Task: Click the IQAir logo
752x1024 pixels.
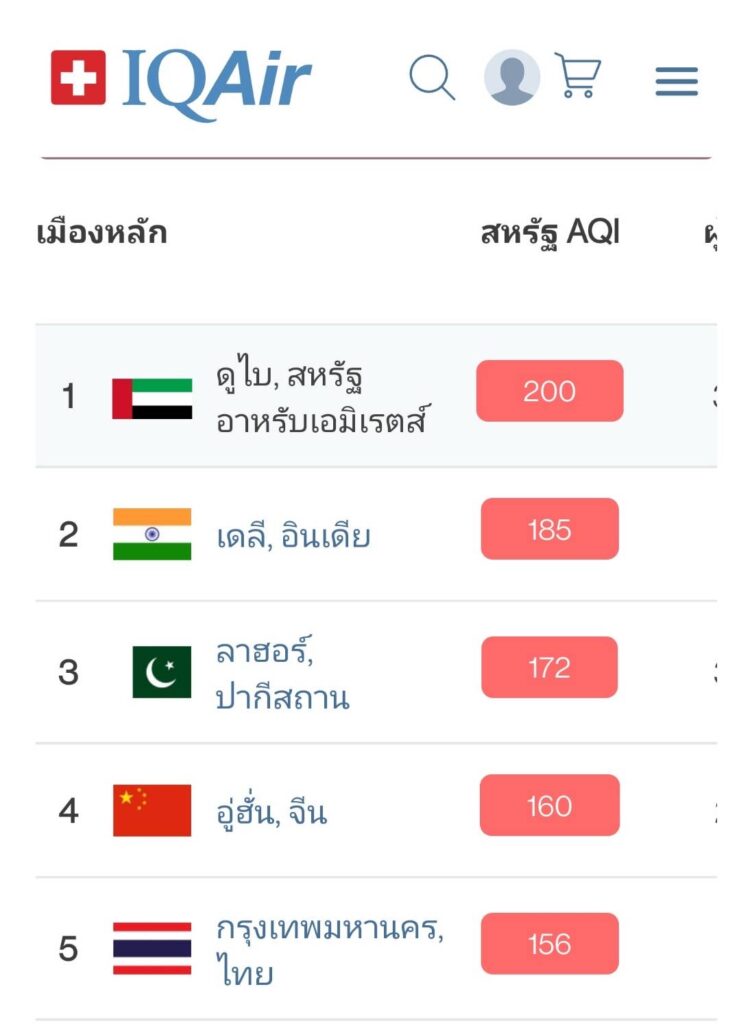Action: coord(181,79)
